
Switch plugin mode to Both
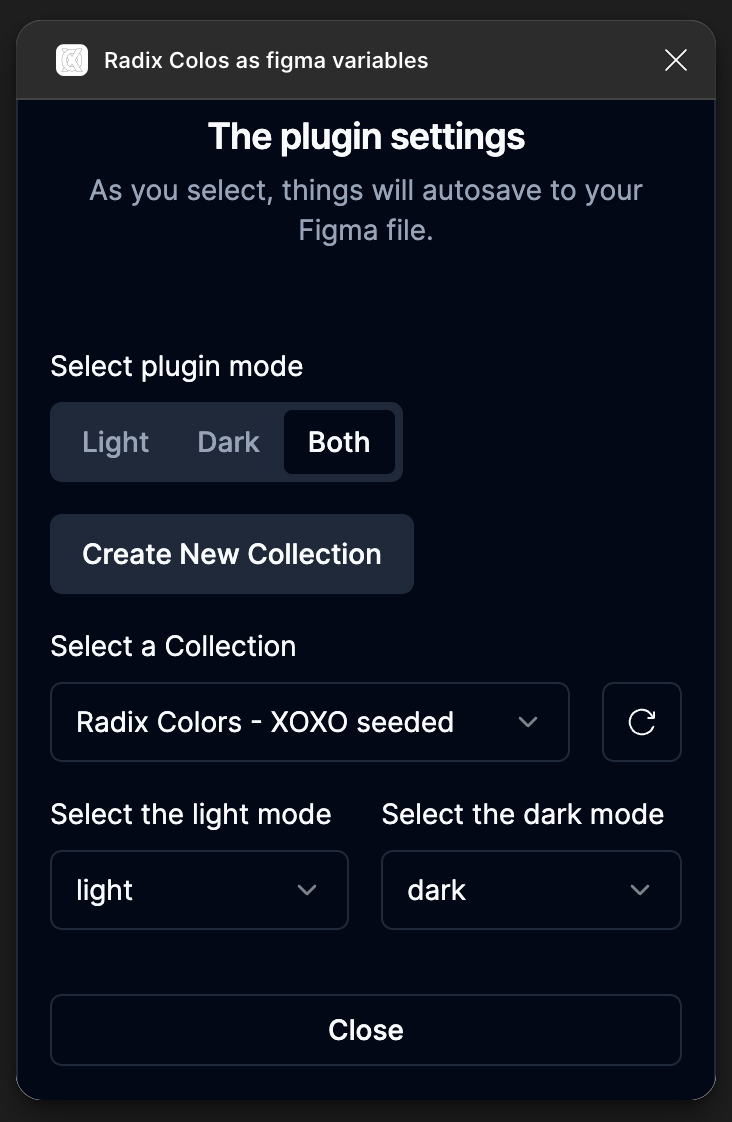pos(339,442)
